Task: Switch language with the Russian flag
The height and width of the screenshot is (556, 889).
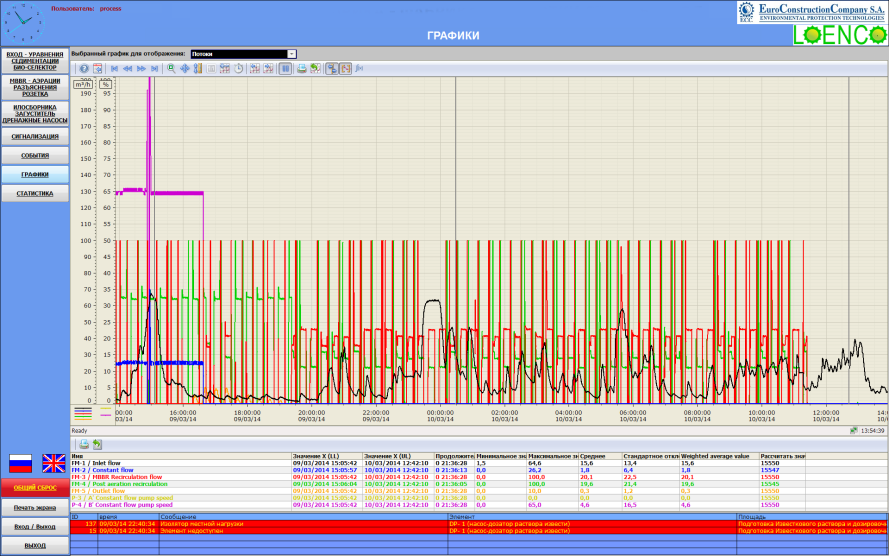Action: (x=20, y=463)
